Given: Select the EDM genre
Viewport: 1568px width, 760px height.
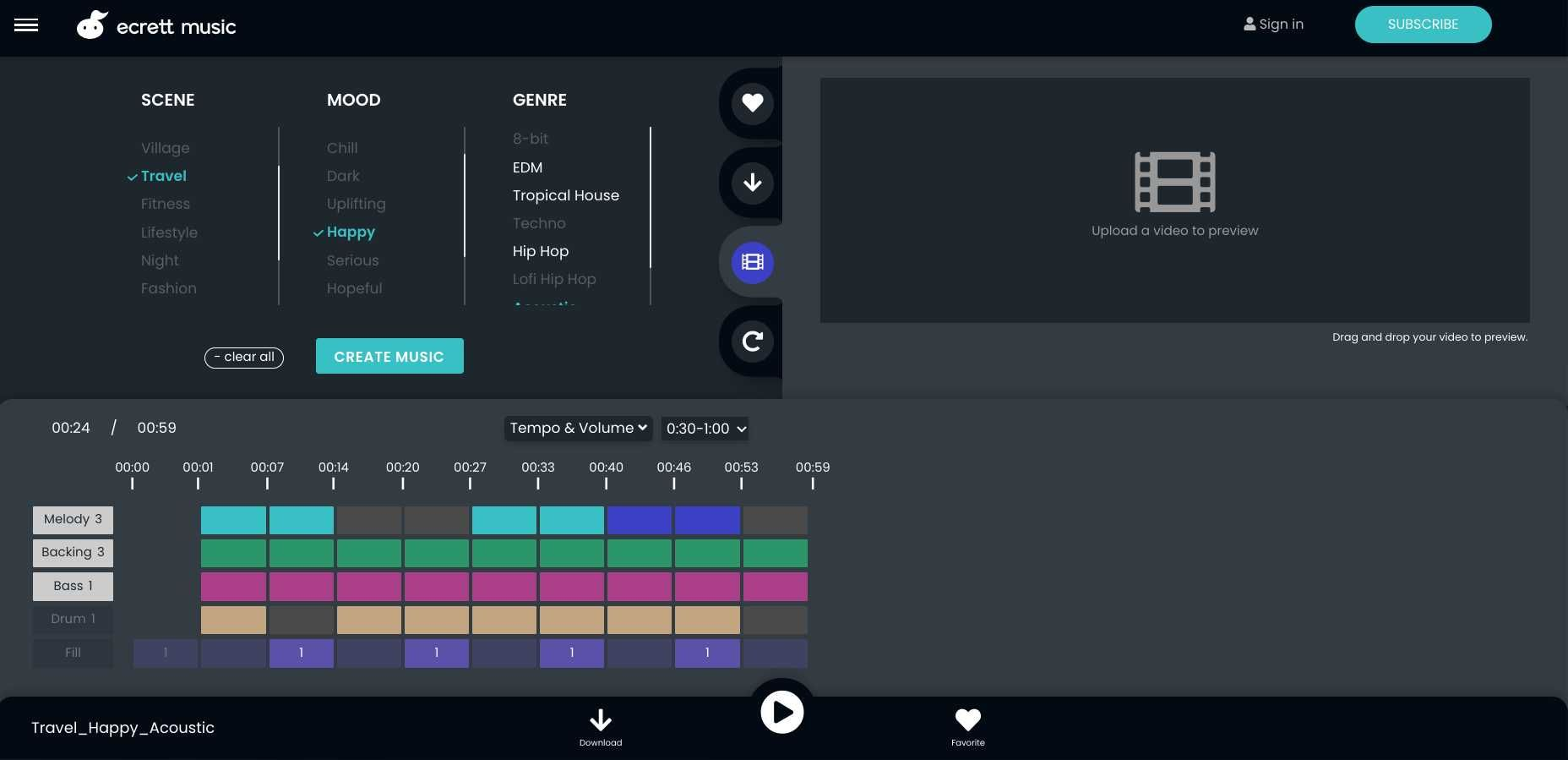Looking at the screenshot, I should 527,167.
